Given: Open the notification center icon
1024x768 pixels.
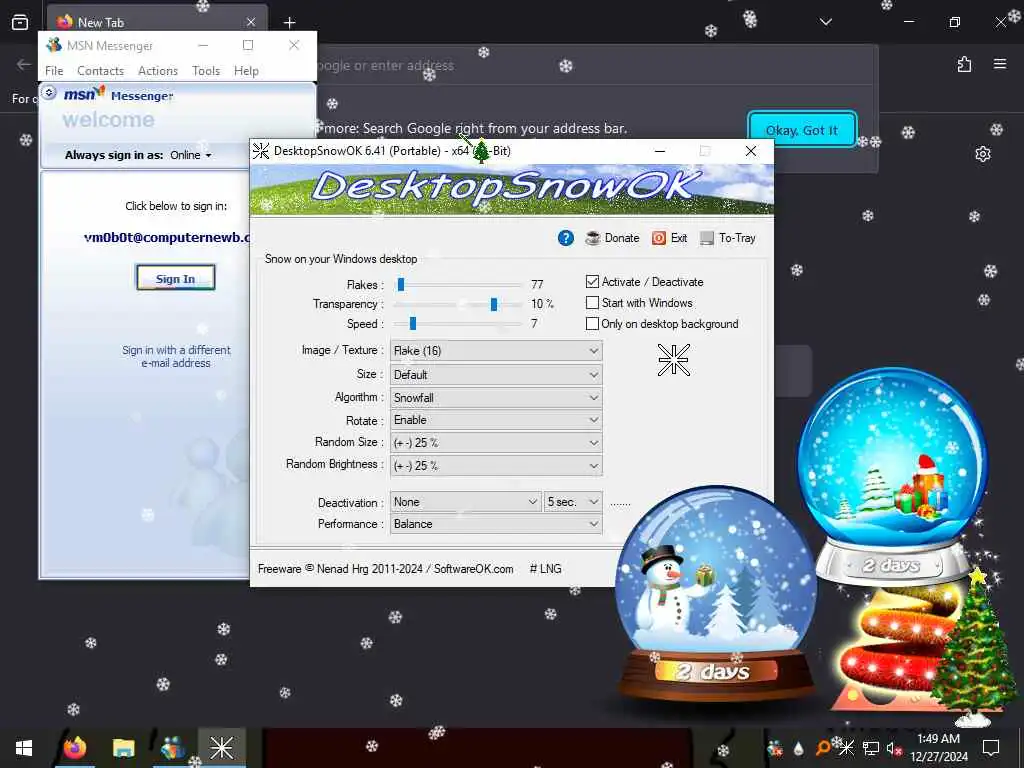Looking at the screenshot, I should click(x=991, y=748).
